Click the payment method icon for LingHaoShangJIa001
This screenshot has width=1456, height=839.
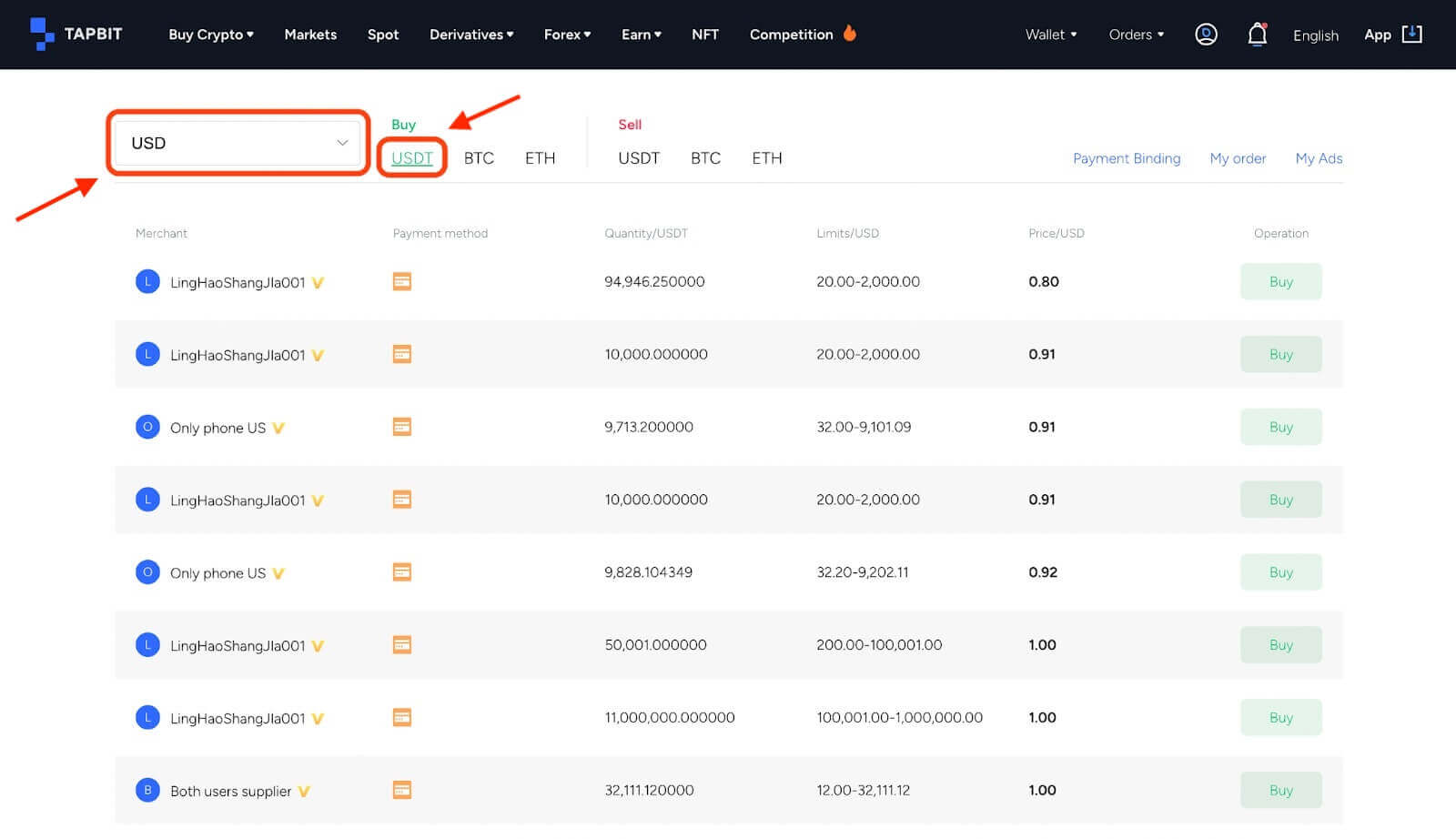401,281
